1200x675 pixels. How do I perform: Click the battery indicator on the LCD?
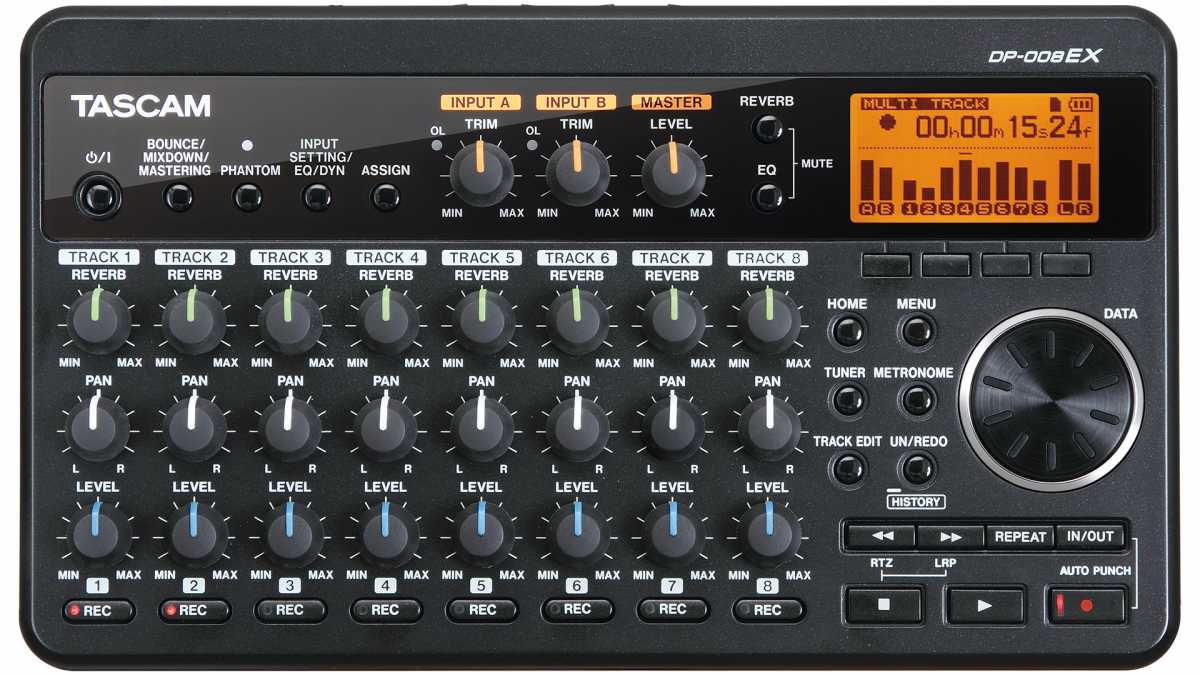tap(1079, 103)
